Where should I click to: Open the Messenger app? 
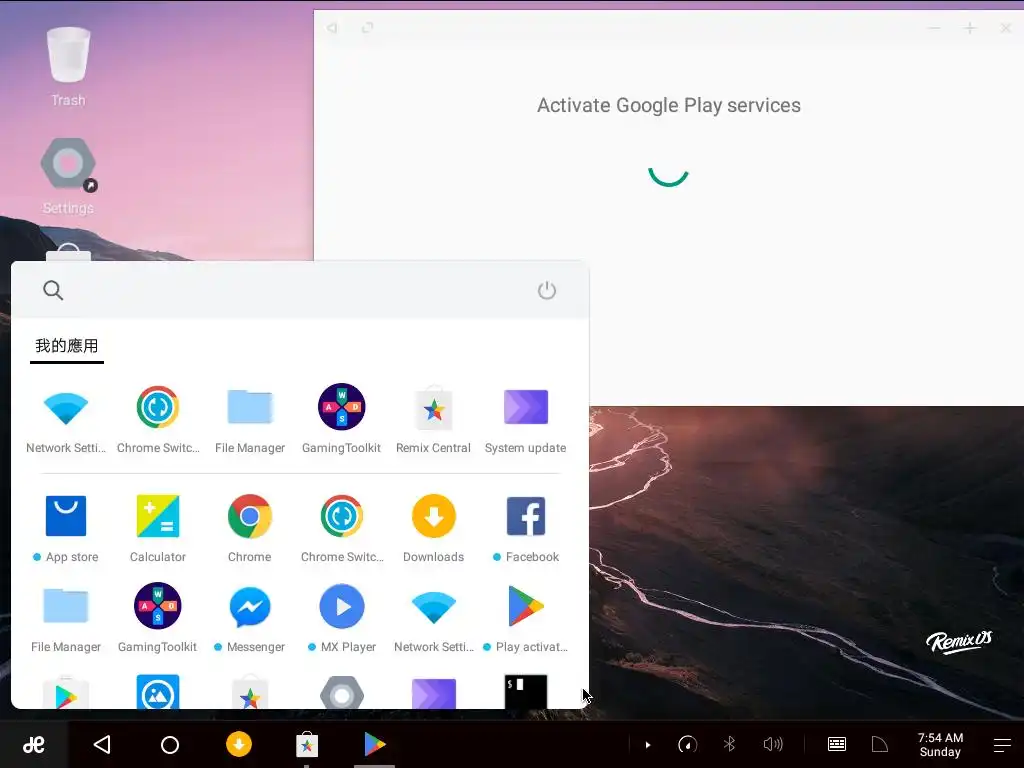(x=249, y=607)
